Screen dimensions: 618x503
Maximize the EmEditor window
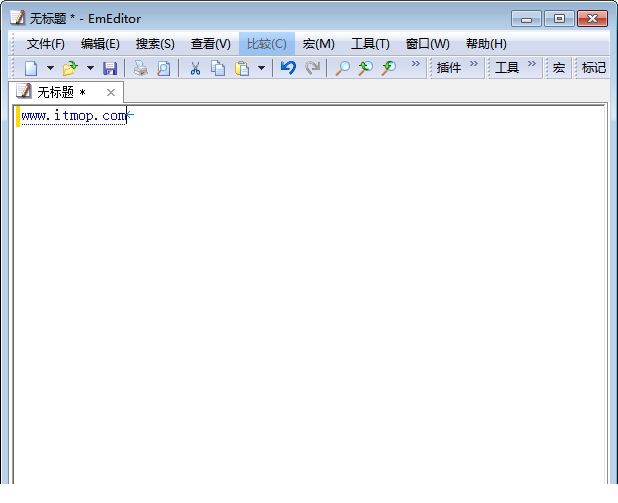[x=559, y=19]
